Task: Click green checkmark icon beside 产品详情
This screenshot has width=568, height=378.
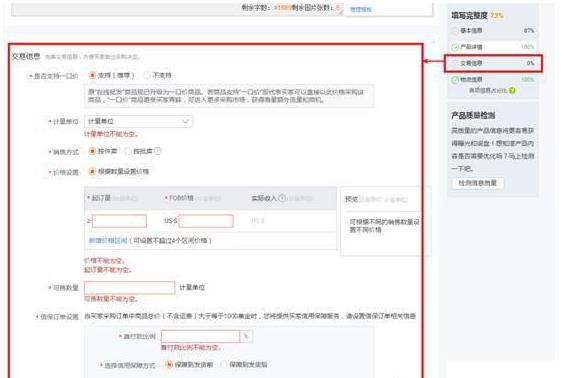Action: 455,47
